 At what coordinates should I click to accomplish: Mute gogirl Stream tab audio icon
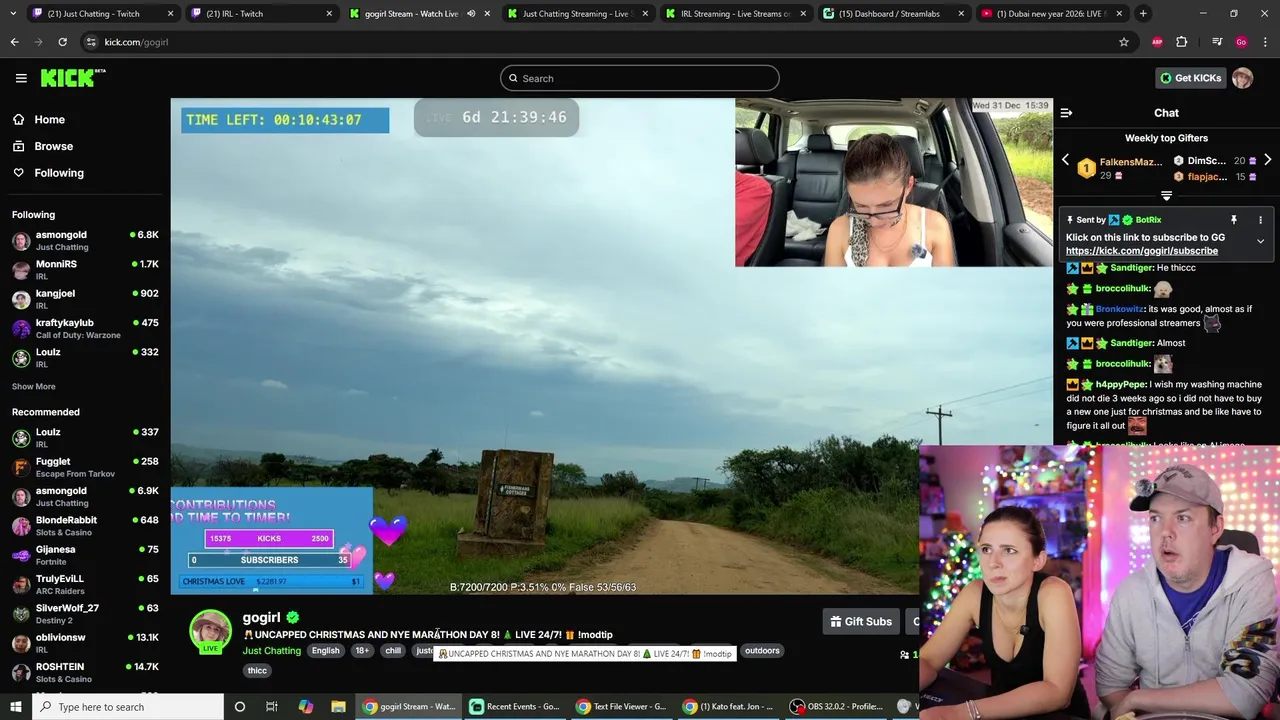pyautogui.click(x=471, y=14)
